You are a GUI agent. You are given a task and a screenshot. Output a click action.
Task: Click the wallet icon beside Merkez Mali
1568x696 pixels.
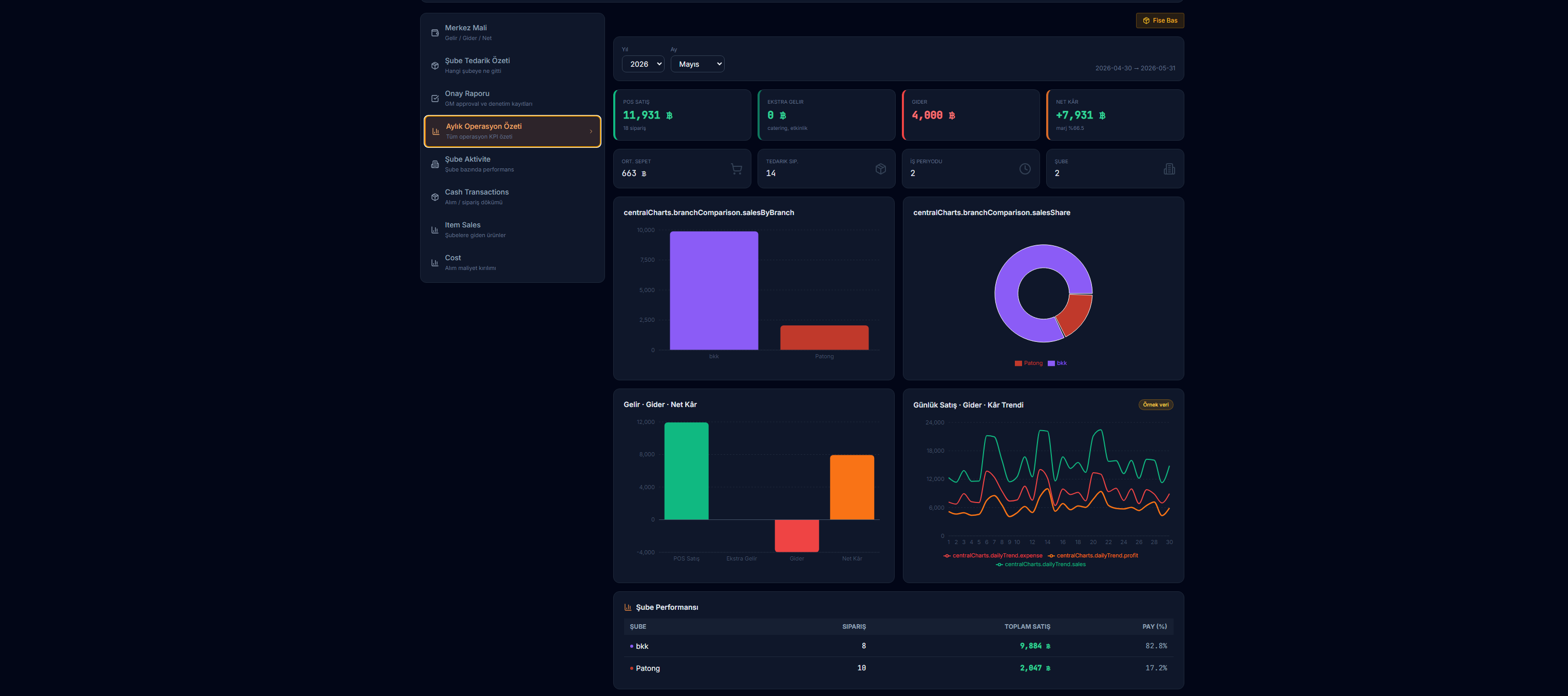click(434, 33)
